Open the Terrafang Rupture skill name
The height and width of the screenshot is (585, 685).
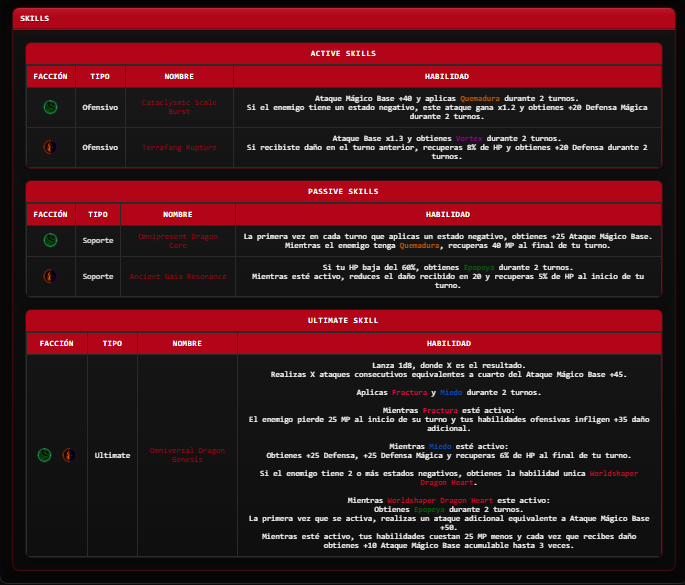pyautogui.click(x=179, y=148)
